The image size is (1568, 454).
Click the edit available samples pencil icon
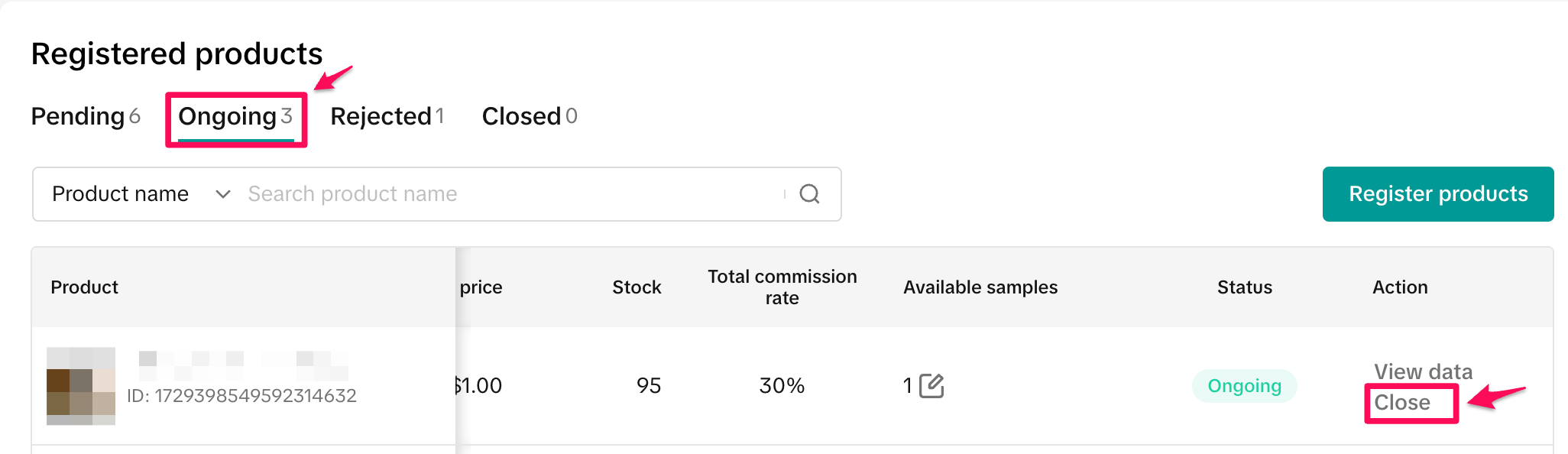931,386
